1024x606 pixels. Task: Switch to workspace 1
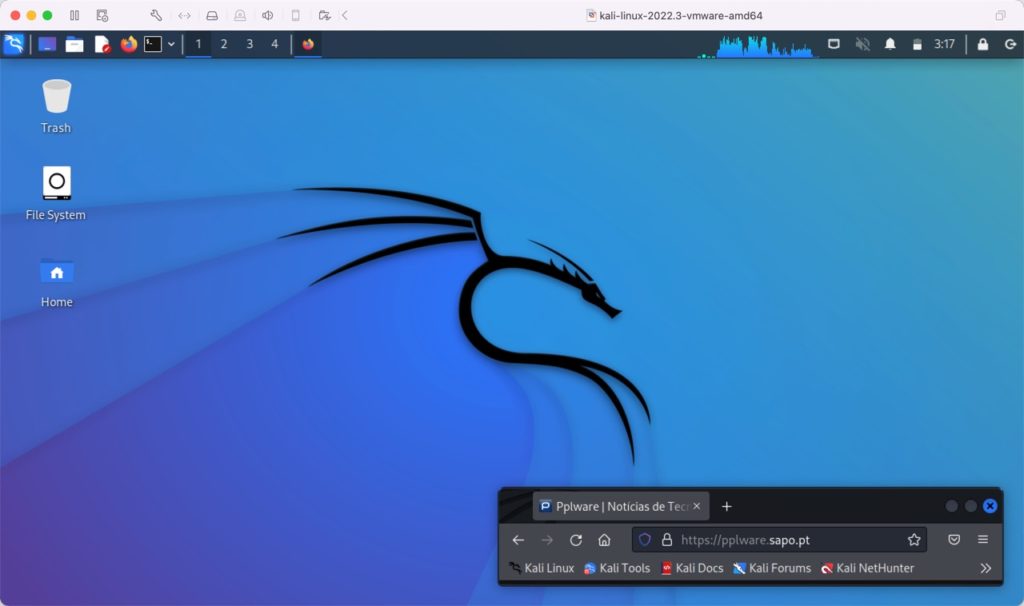click(199, 44)
